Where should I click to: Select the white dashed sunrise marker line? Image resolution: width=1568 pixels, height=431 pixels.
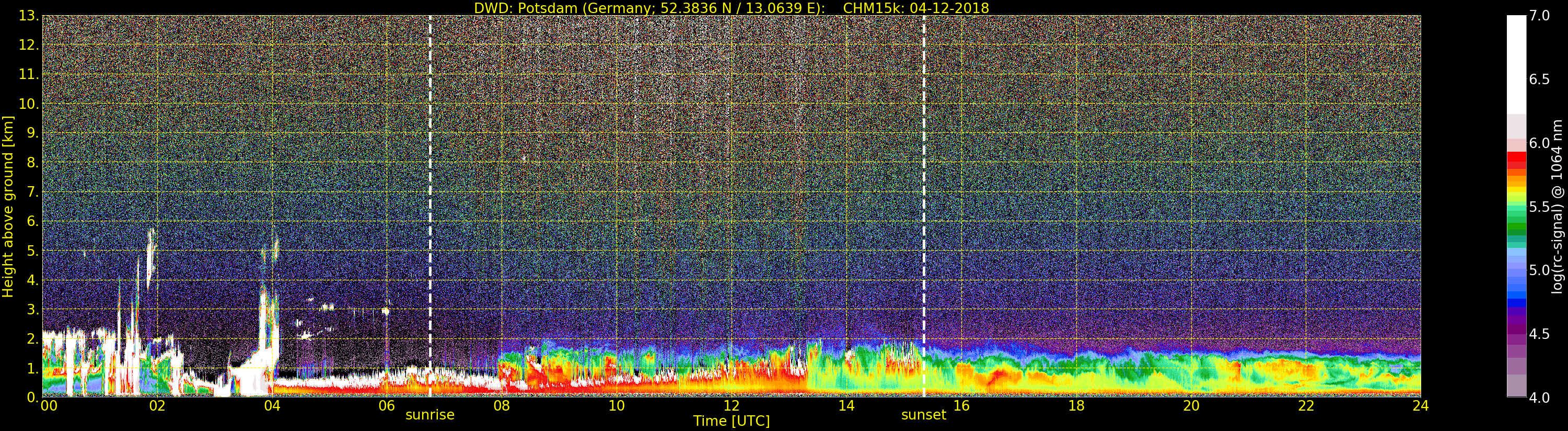coord(429,206)
